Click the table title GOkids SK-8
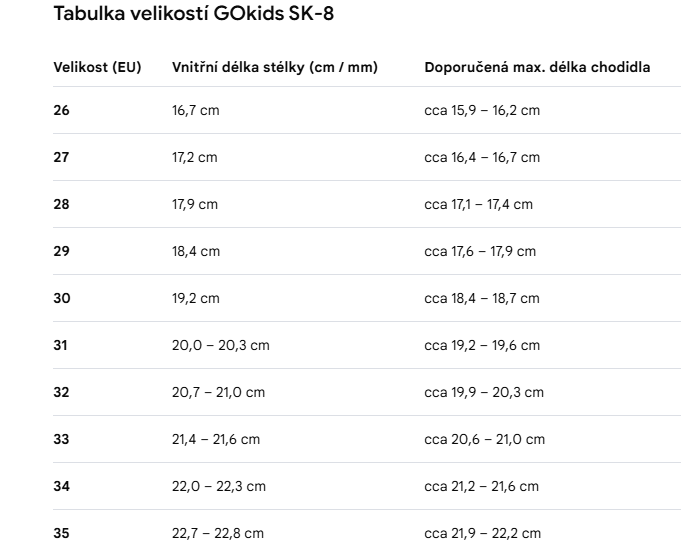Screen dimensions: 695x553 coord(193,13)
